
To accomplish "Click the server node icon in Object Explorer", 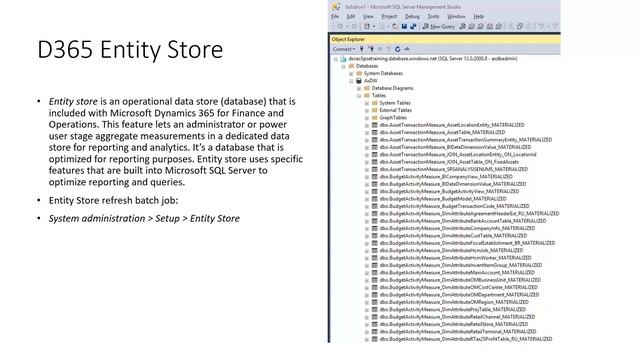I will coord(343,59).
